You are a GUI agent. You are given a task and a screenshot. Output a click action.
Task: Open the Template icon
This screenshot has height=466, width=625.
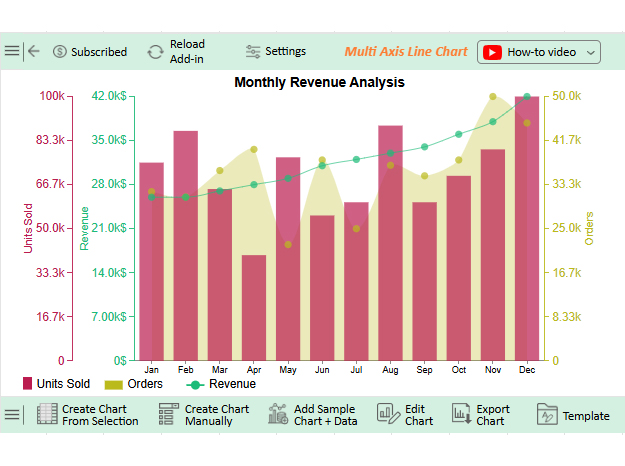tap(546, 415)
